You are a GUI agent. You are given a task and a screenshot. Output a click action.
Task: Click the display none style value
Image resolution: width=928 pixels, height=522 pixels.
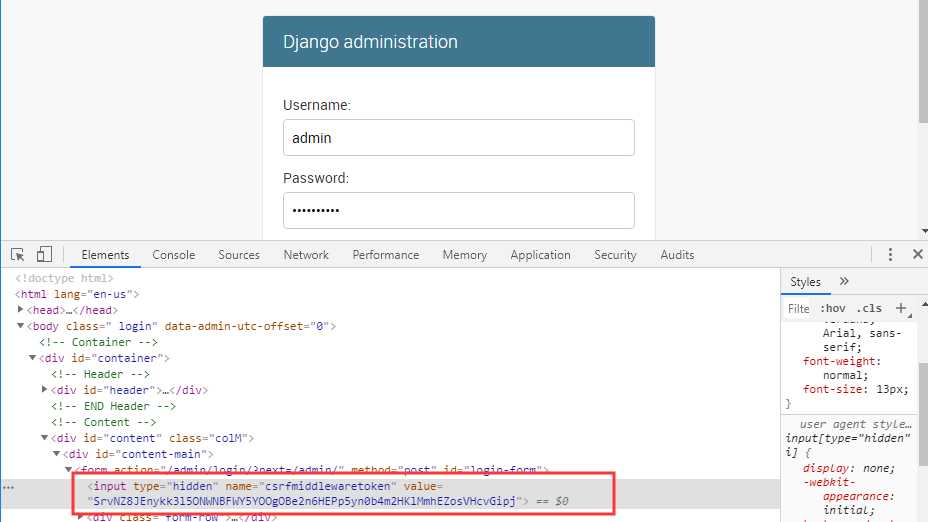pyautogui.click(x=876, y=468)
